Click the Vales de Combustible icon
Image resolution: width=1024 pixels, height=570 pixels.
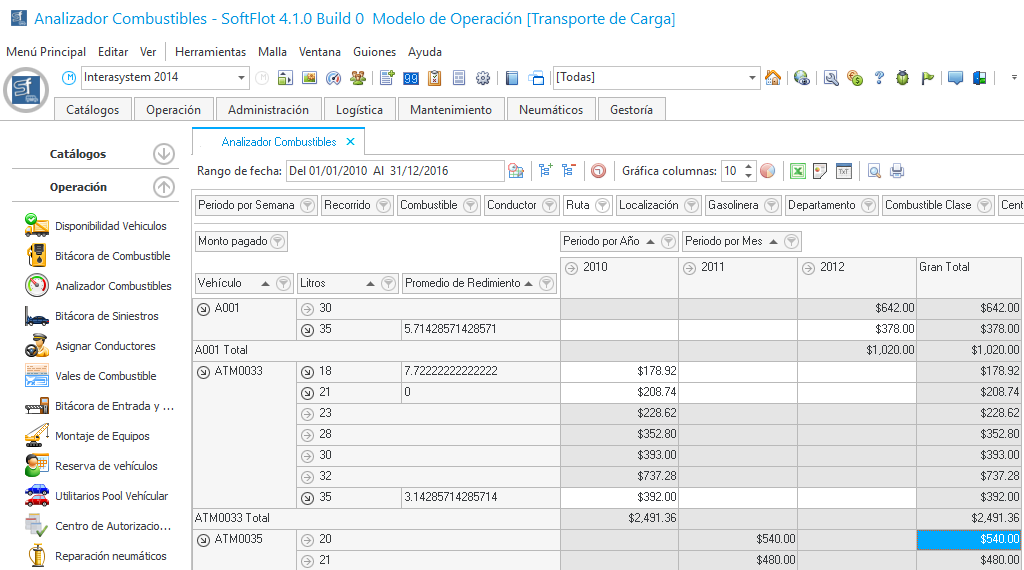pos(37,376)
